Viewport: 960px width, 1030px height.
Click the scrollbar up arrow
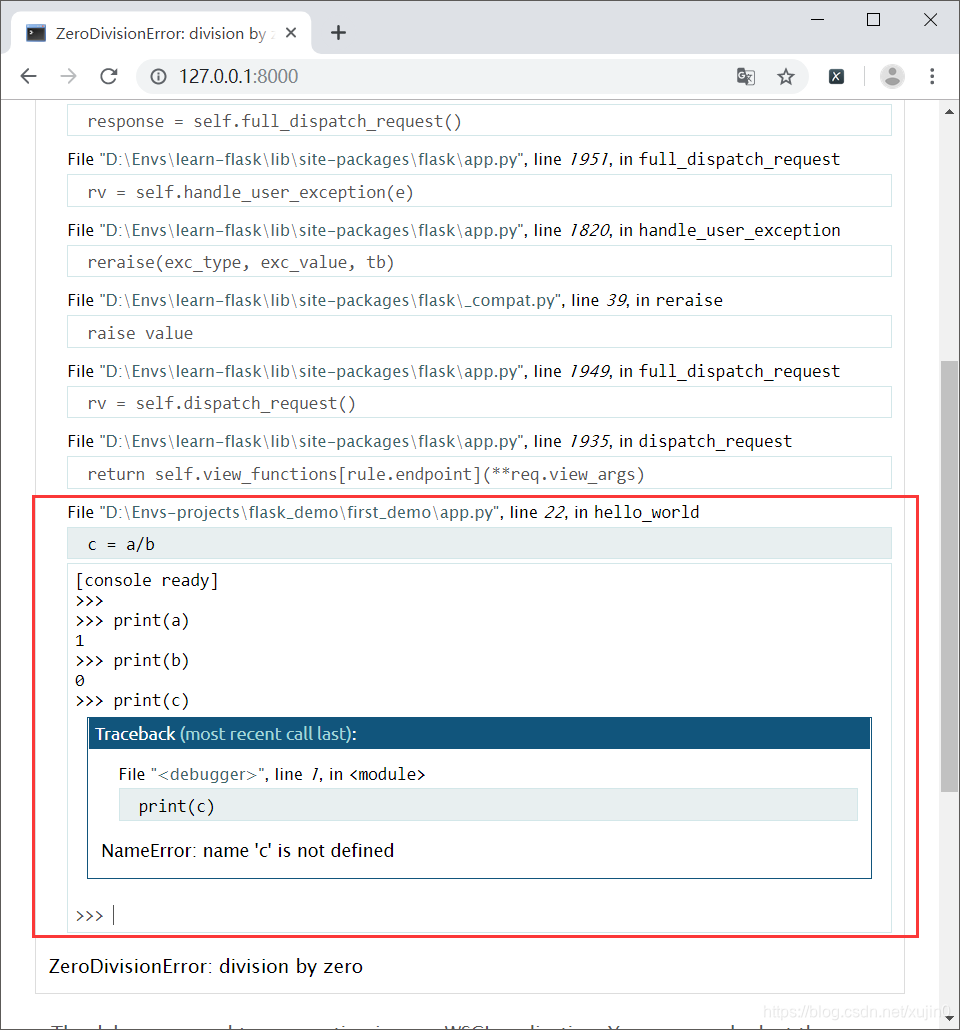coord(949,112)
